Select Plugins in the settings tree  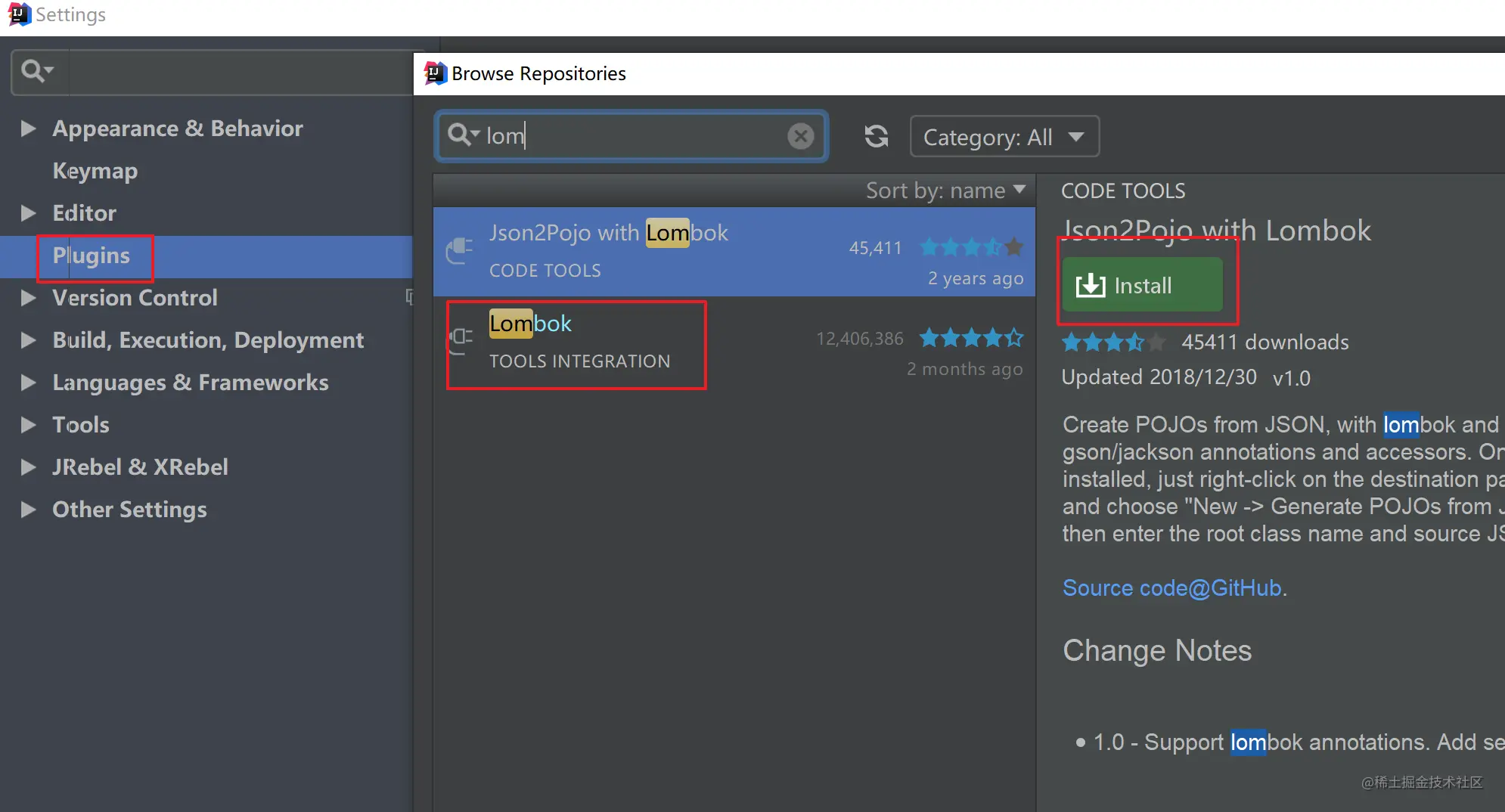92,256
